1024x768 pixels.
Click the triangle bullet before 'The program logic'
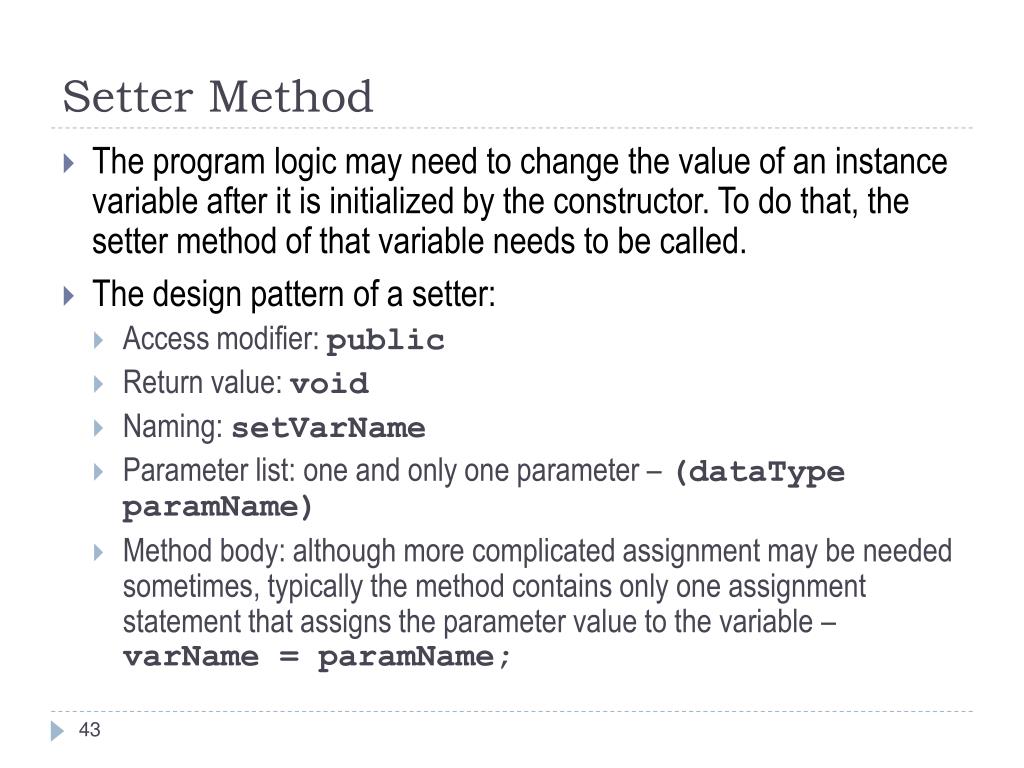point(69,163)
